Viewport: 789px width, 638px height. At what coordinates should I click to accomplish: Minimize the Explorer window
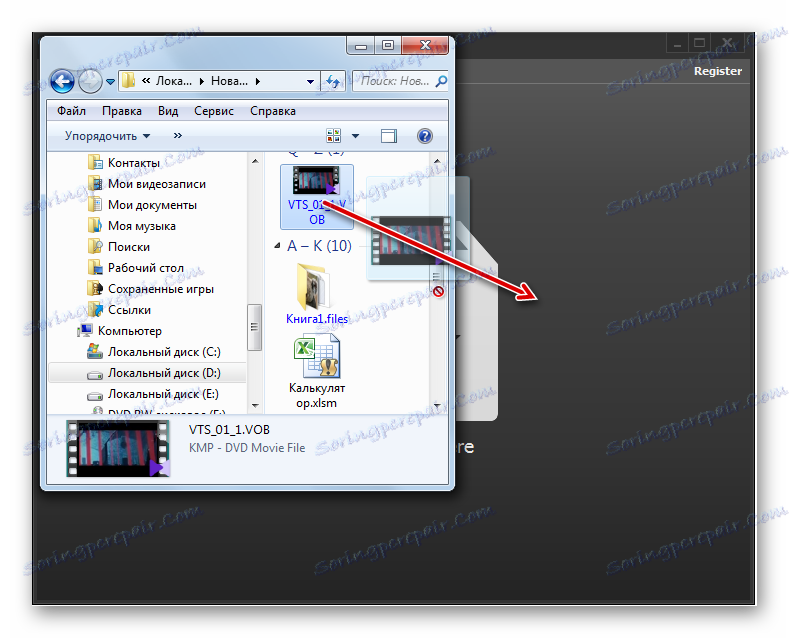point(361,46)
